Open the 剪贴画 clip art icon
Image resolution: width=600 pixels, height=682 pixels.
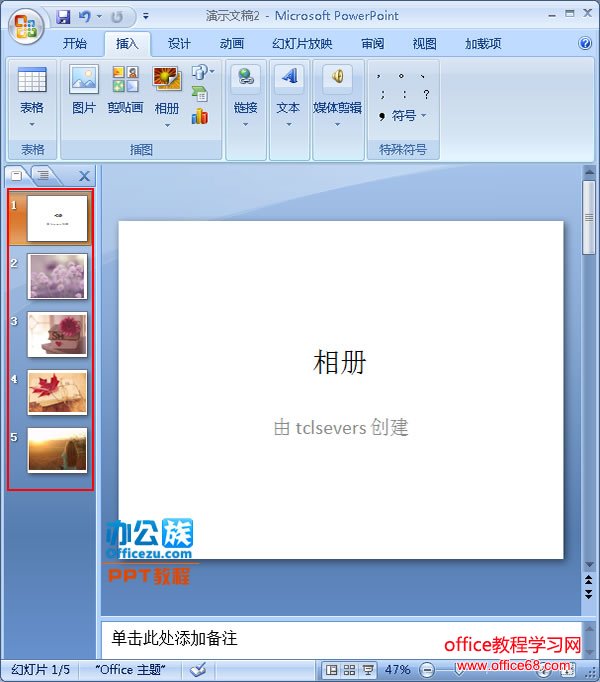tap(125, 80)
